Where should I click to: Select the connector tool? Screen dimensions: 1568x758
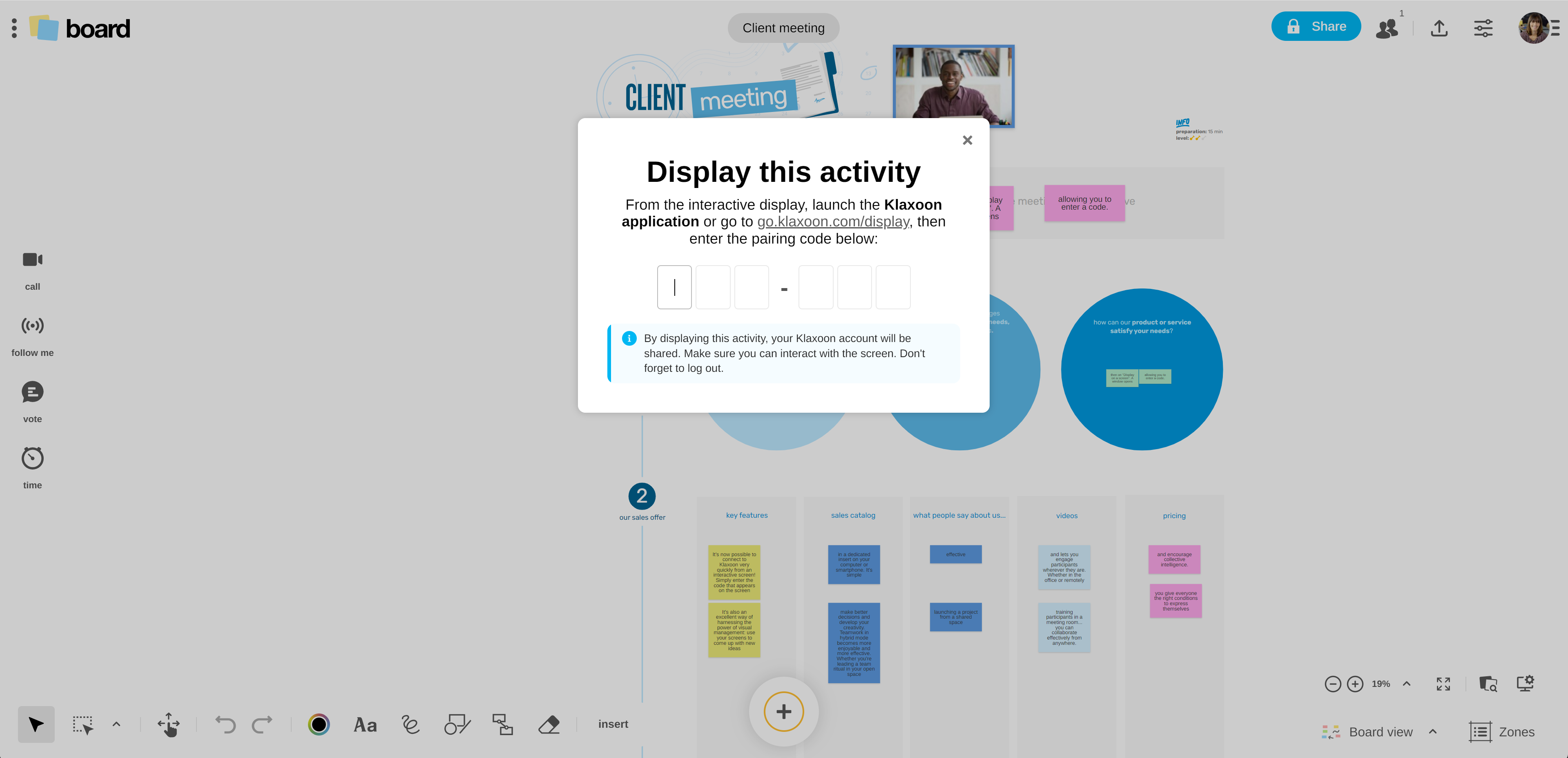pos(503,724)
